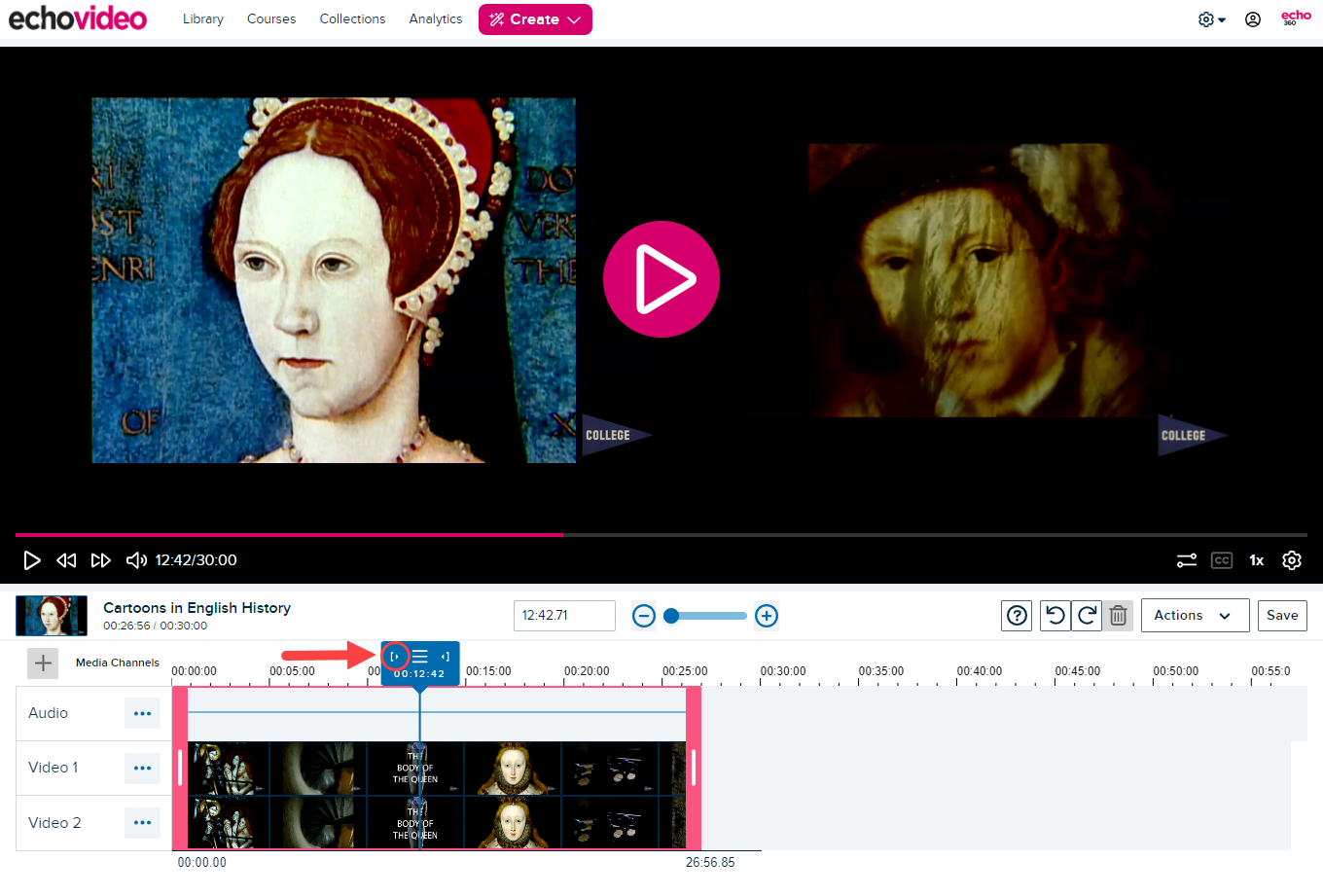Redo the last edit
This screenshot has width=1323, height=896.
[x=1087, y=616]
